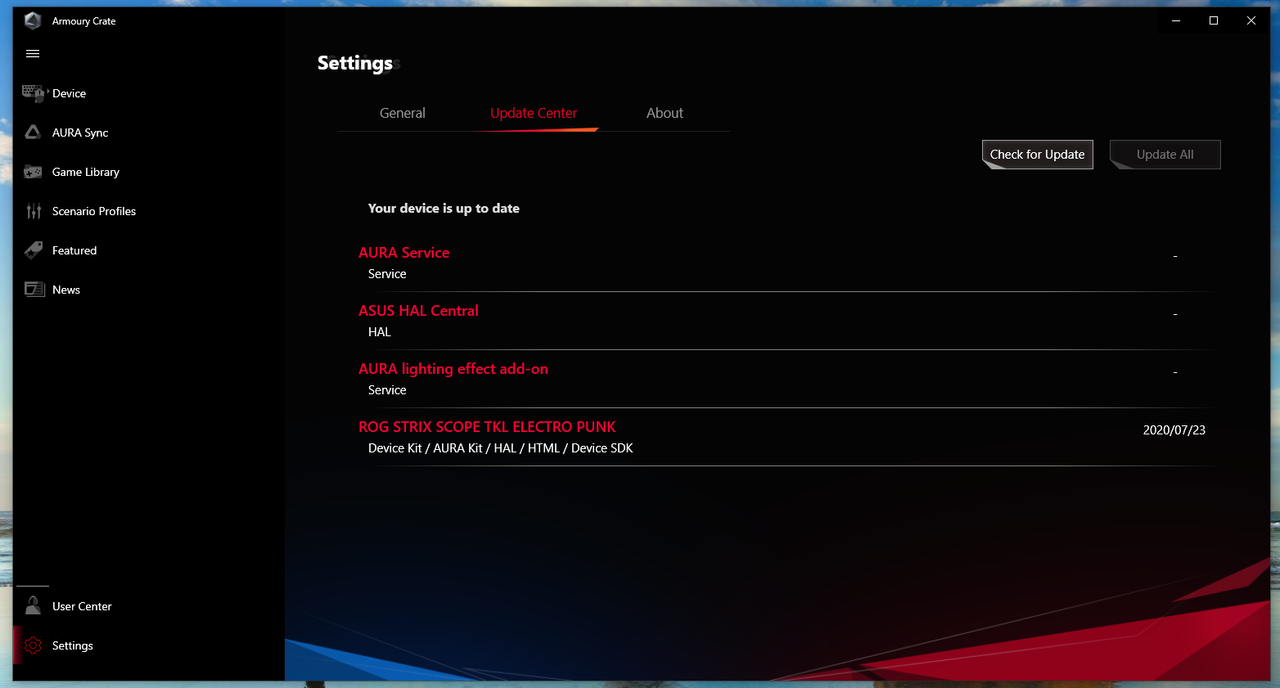Click the News icon in sidebar
The width and height of the screenshot is (1280, 688).
click(x=33, y=290)
